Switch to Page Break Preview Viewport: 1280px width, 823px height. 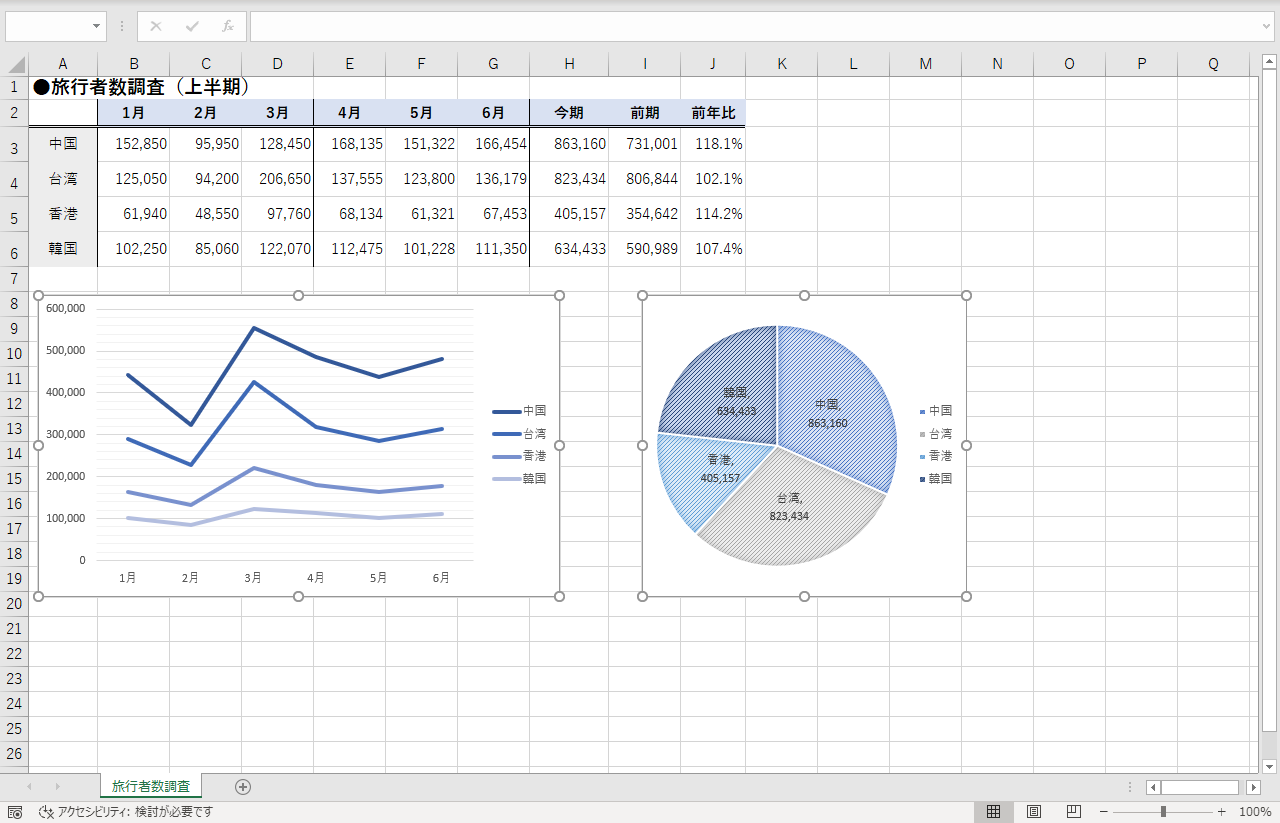point(1074,811)
